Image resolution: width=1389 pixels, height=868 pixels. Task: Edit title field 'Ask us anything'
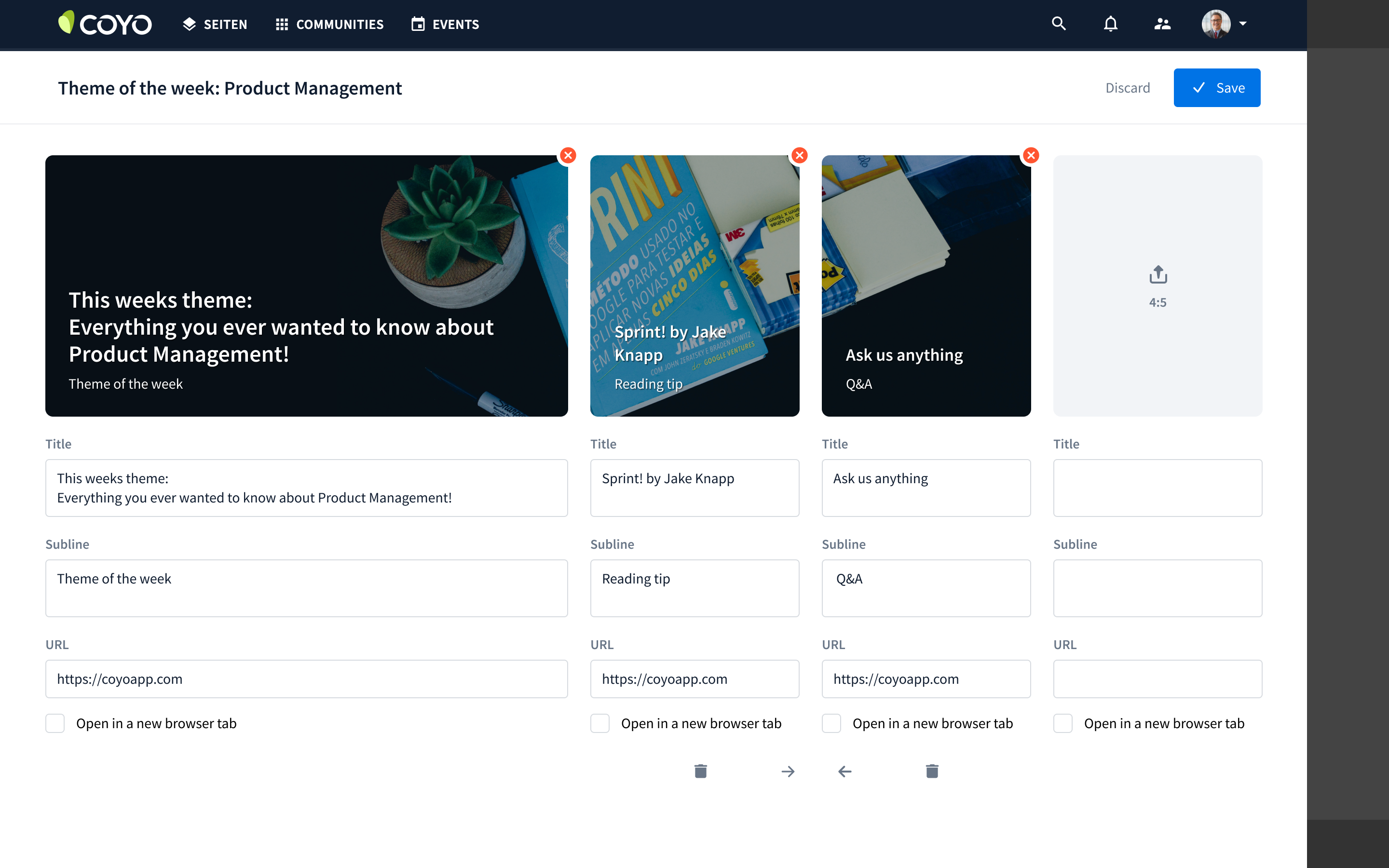(x=926, y=488)
